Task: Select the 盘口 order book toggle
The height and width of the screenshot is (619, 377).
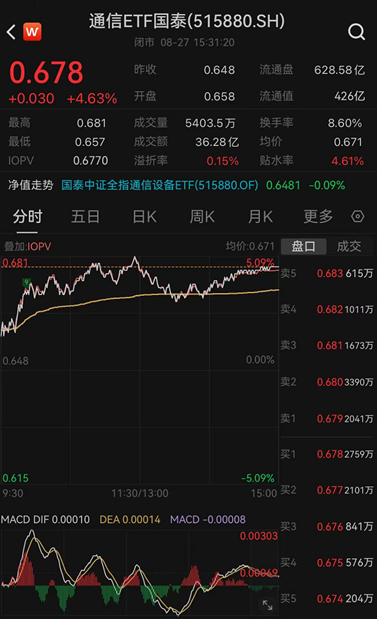Action: coord(304,246)
